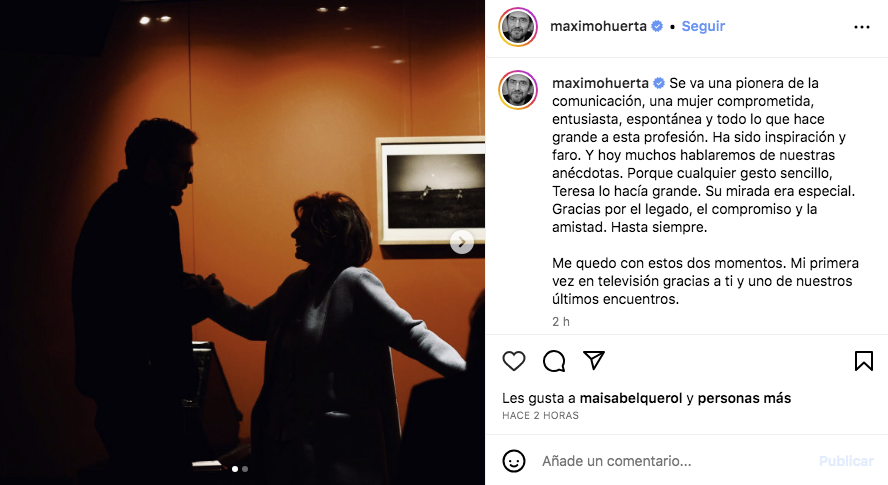Viewport: 888px width, 485px height.
Task: Open the three-dot more options menu
Action: (861, 27)
